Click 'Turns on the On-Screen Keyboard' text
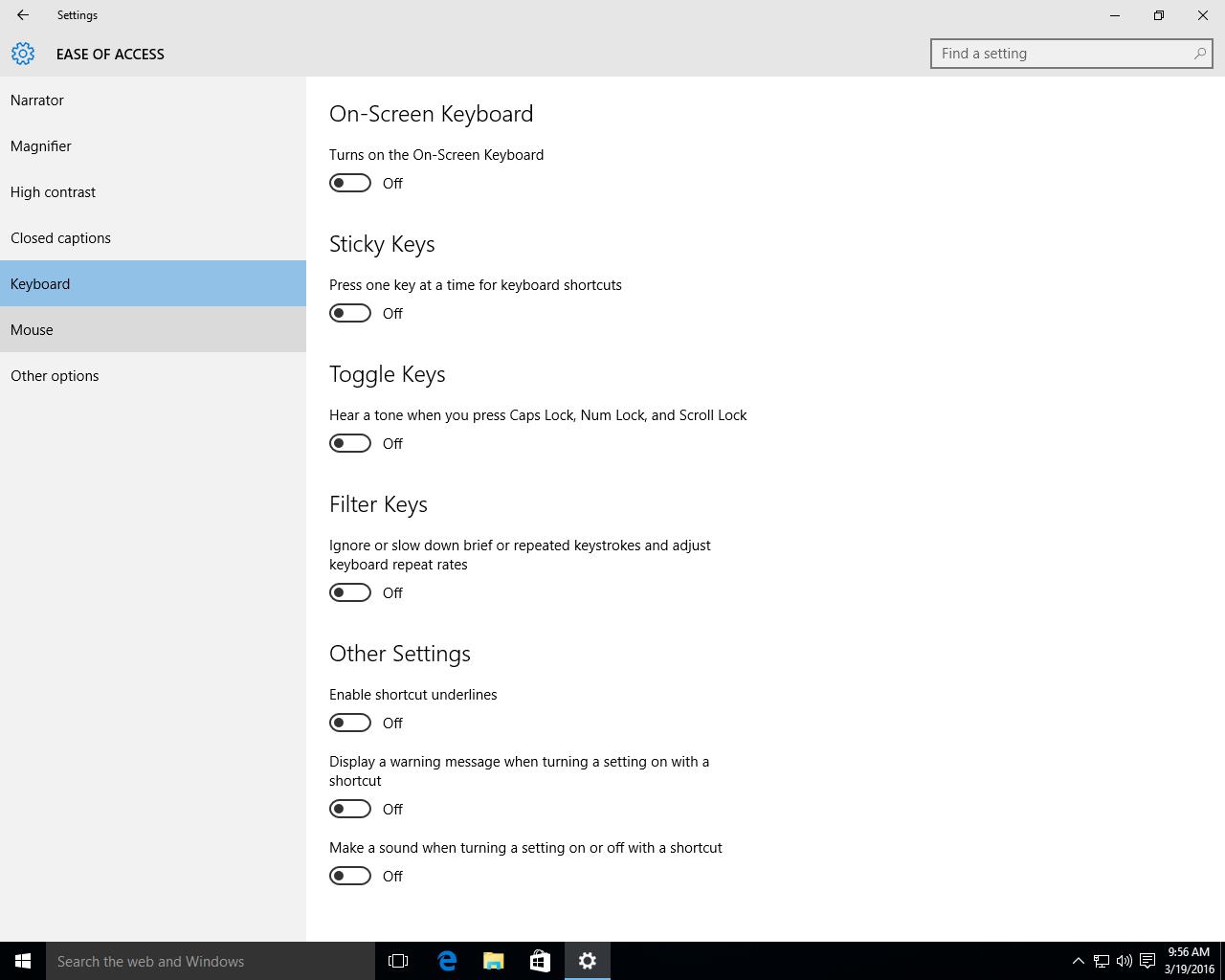The image size is (1225, 980). point(436,155)
